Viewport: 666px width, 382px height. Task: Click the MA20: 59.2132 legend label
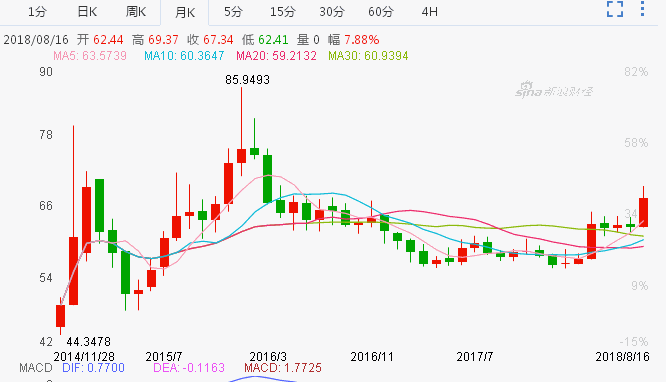[277, 56]
